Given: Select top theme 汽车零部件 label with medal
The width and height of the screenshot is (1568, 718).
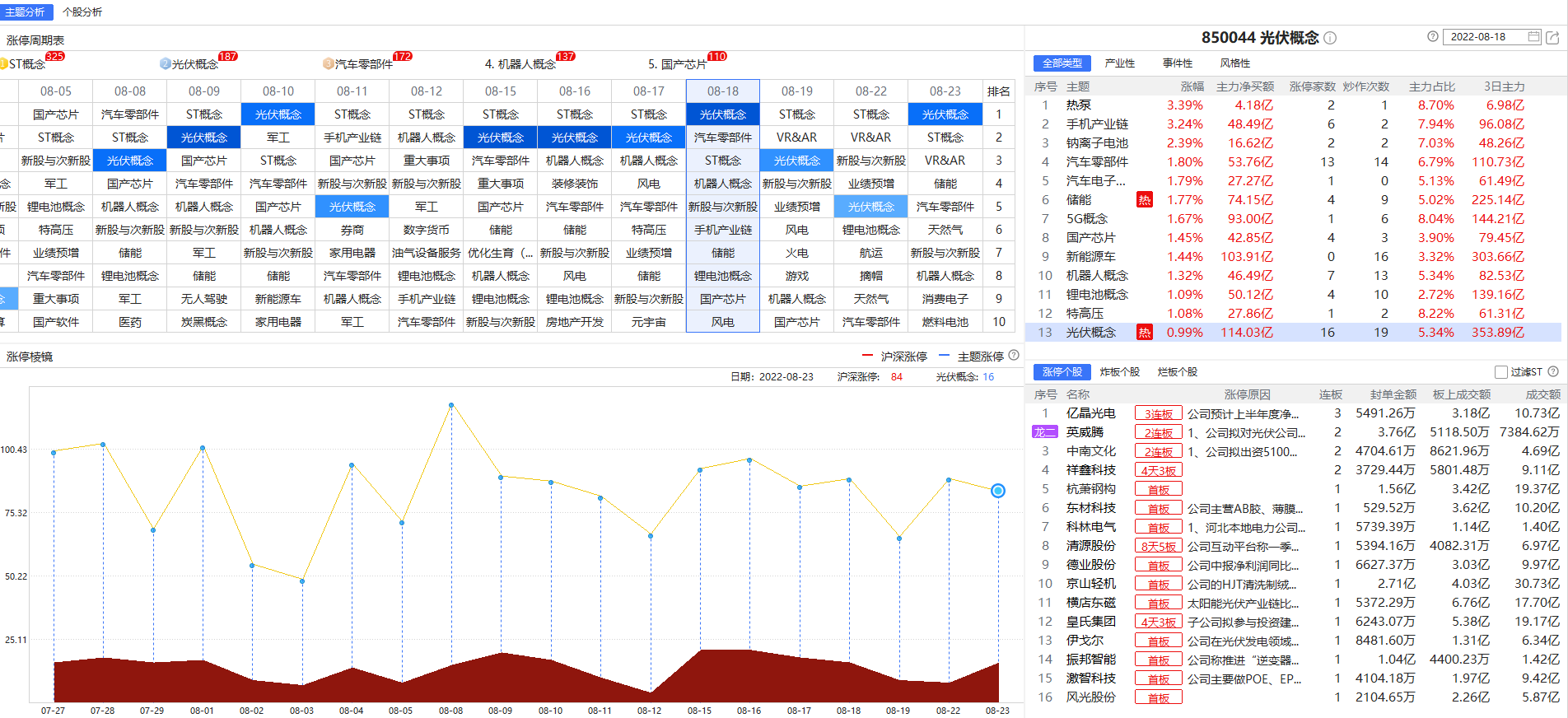Looking at the screenshot, I should point(357,64).
